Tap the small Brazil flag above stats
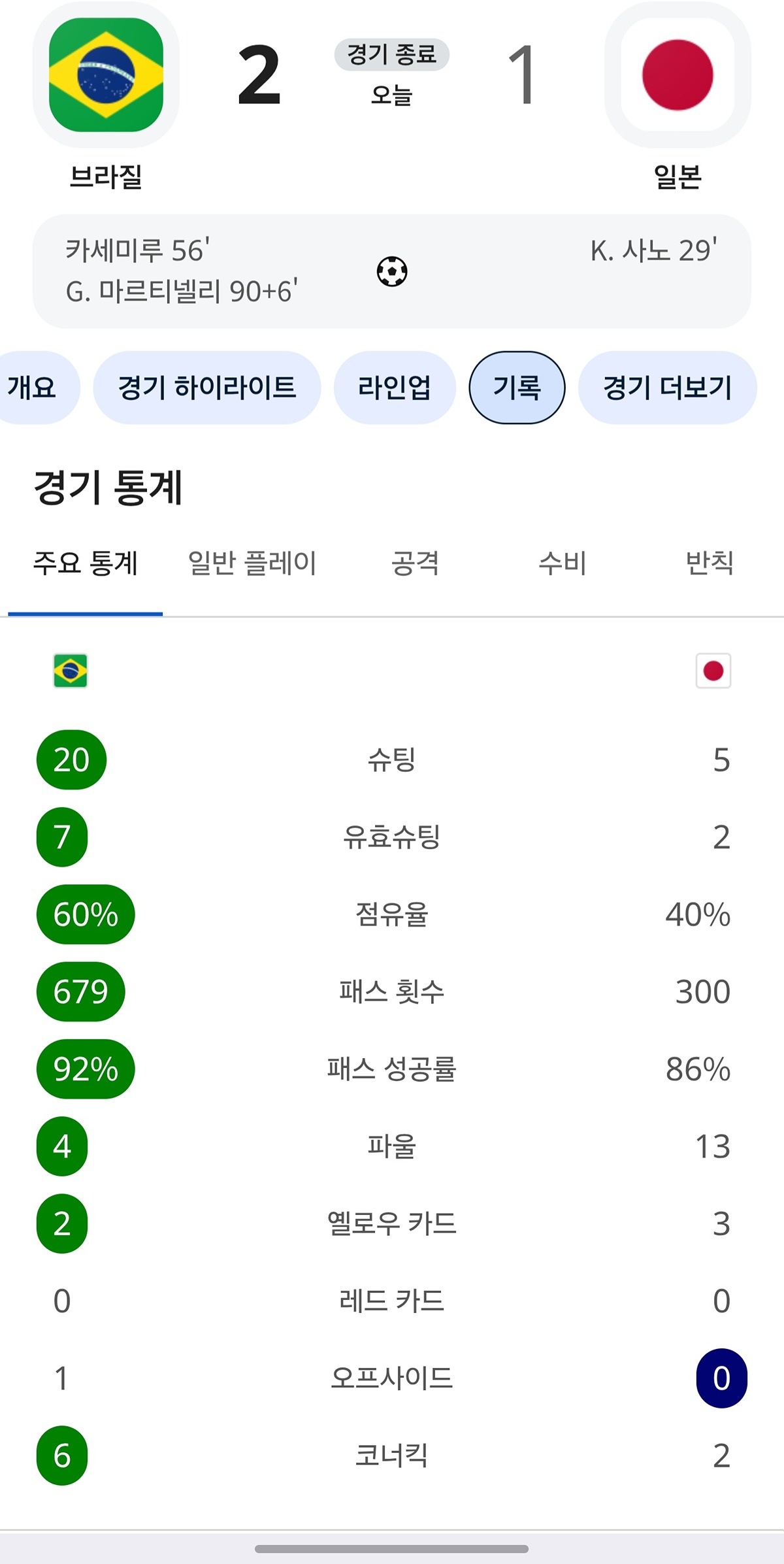Viewport: 784px width, 1564px height. click(x=71, y=671)
